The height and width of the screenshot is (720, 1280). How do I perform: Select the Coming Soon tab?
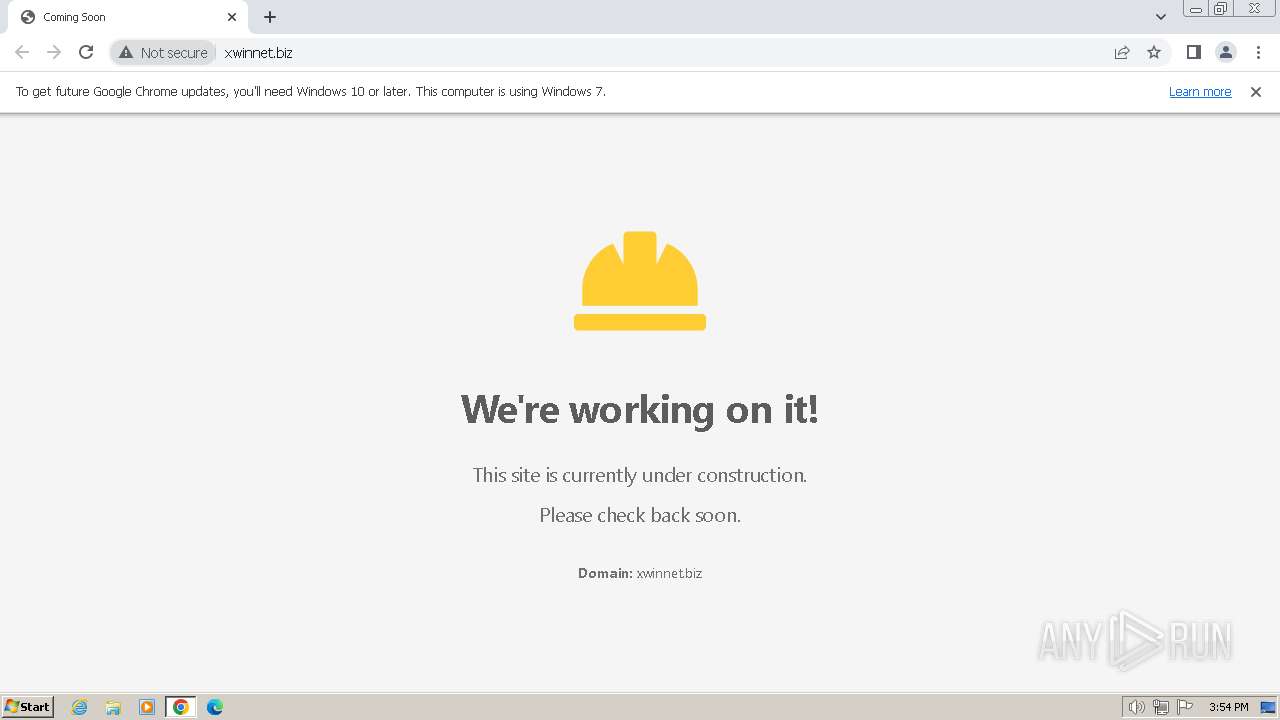[128, 17]
